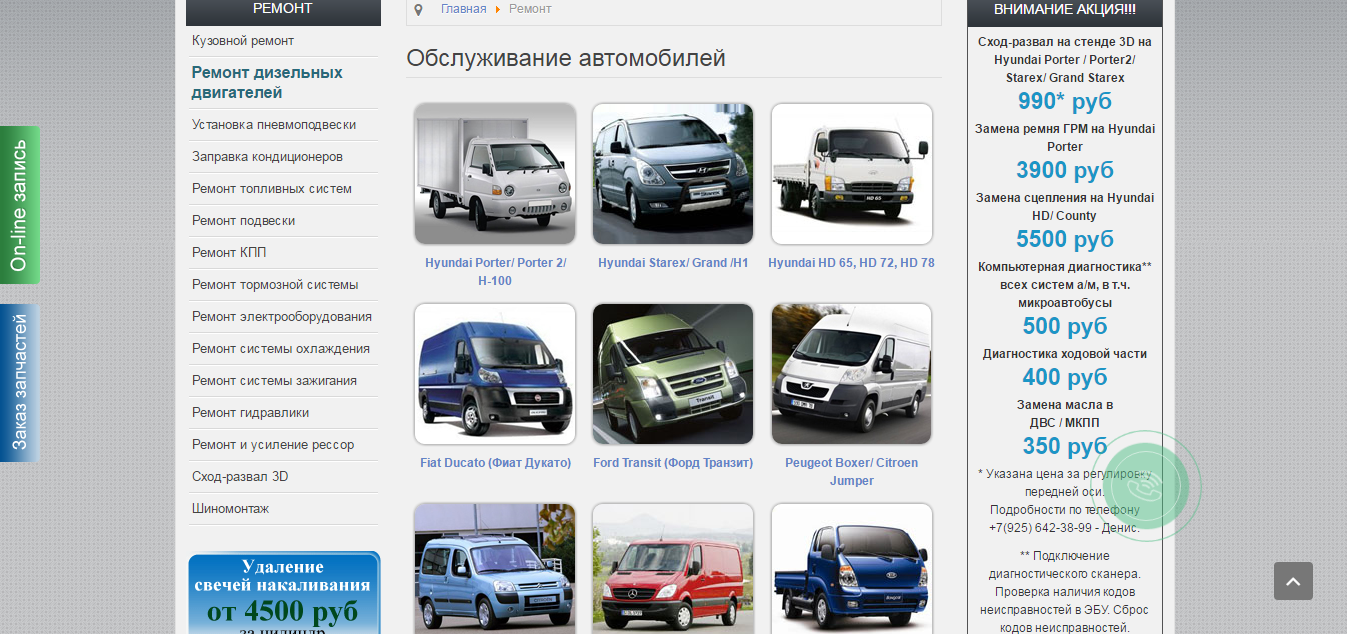Click the Hyundai Porter truck thumbnail
Screen dimensions: 1347x634
(495, 174)
